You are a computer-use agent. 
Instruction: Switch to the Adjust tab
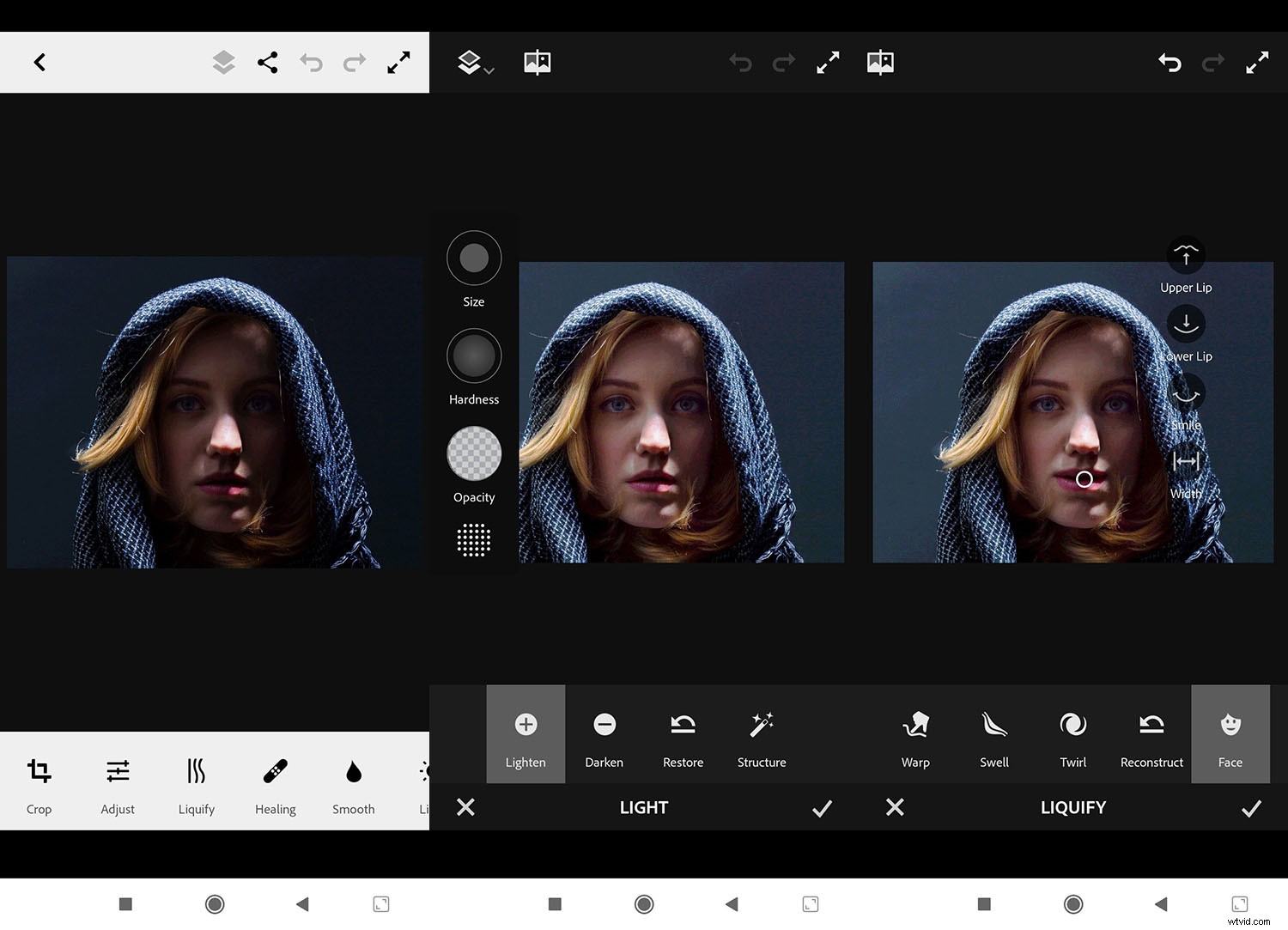click(118, 783)
